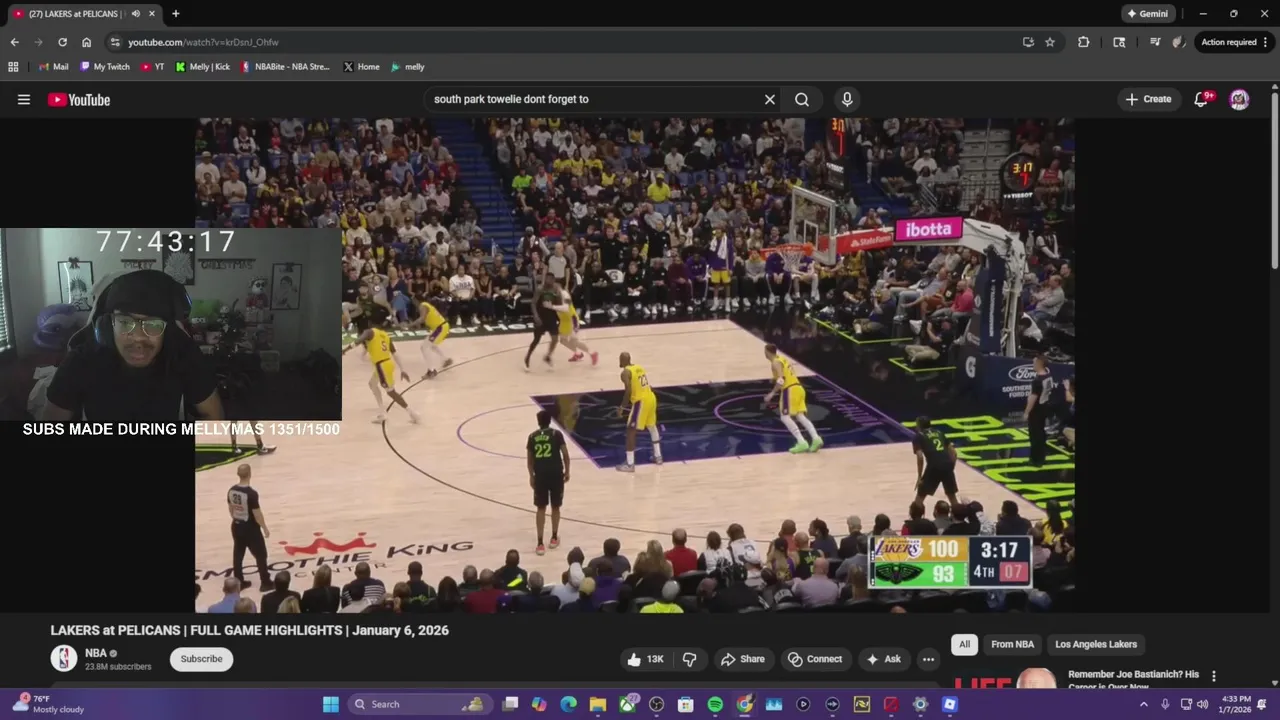The height and width of the screenshot is (720, 1280).
Task: Open the Gemini button in title bar
Action: (1148, 14)
